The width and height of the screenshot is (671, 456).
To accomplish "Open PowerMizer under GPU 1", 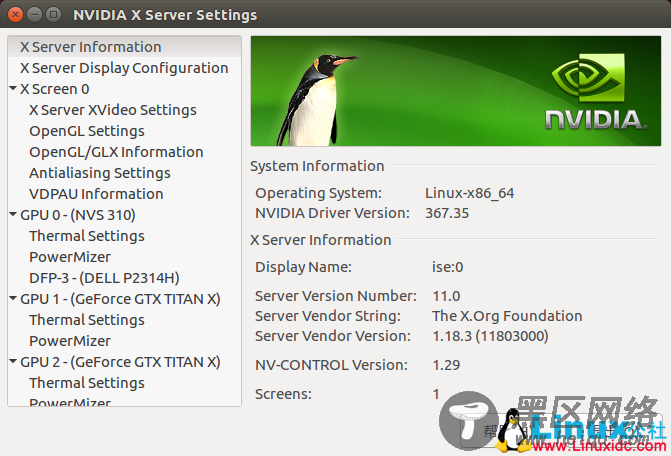I will [70, 341].
